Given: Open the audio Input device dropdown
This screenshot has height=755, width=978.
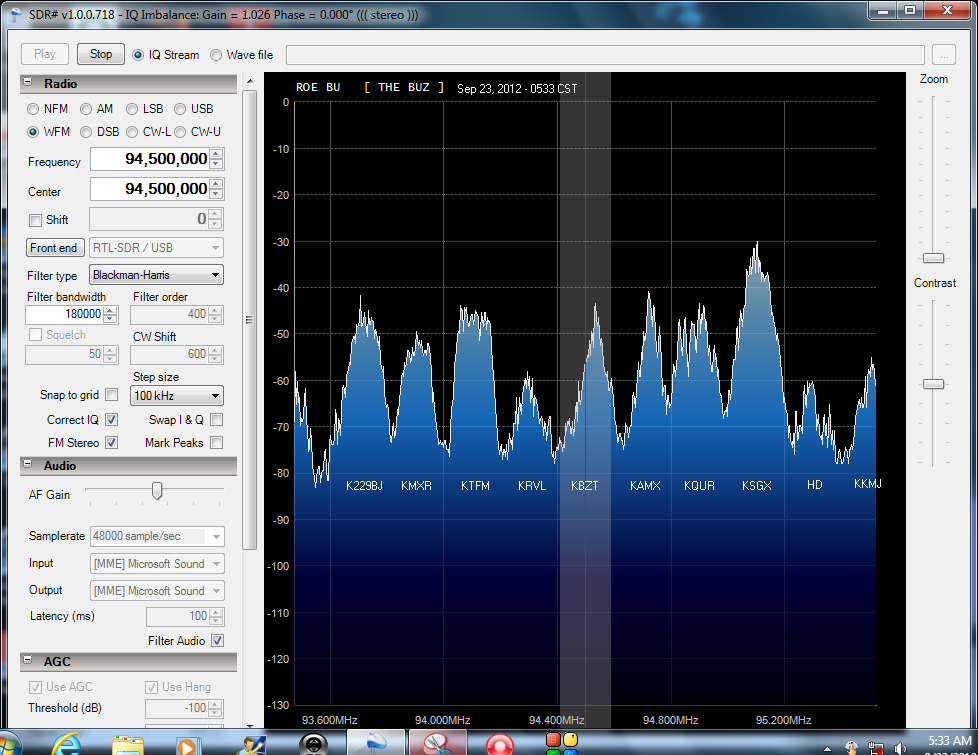Looking at the screenshot, I should (x=157, y=563).
